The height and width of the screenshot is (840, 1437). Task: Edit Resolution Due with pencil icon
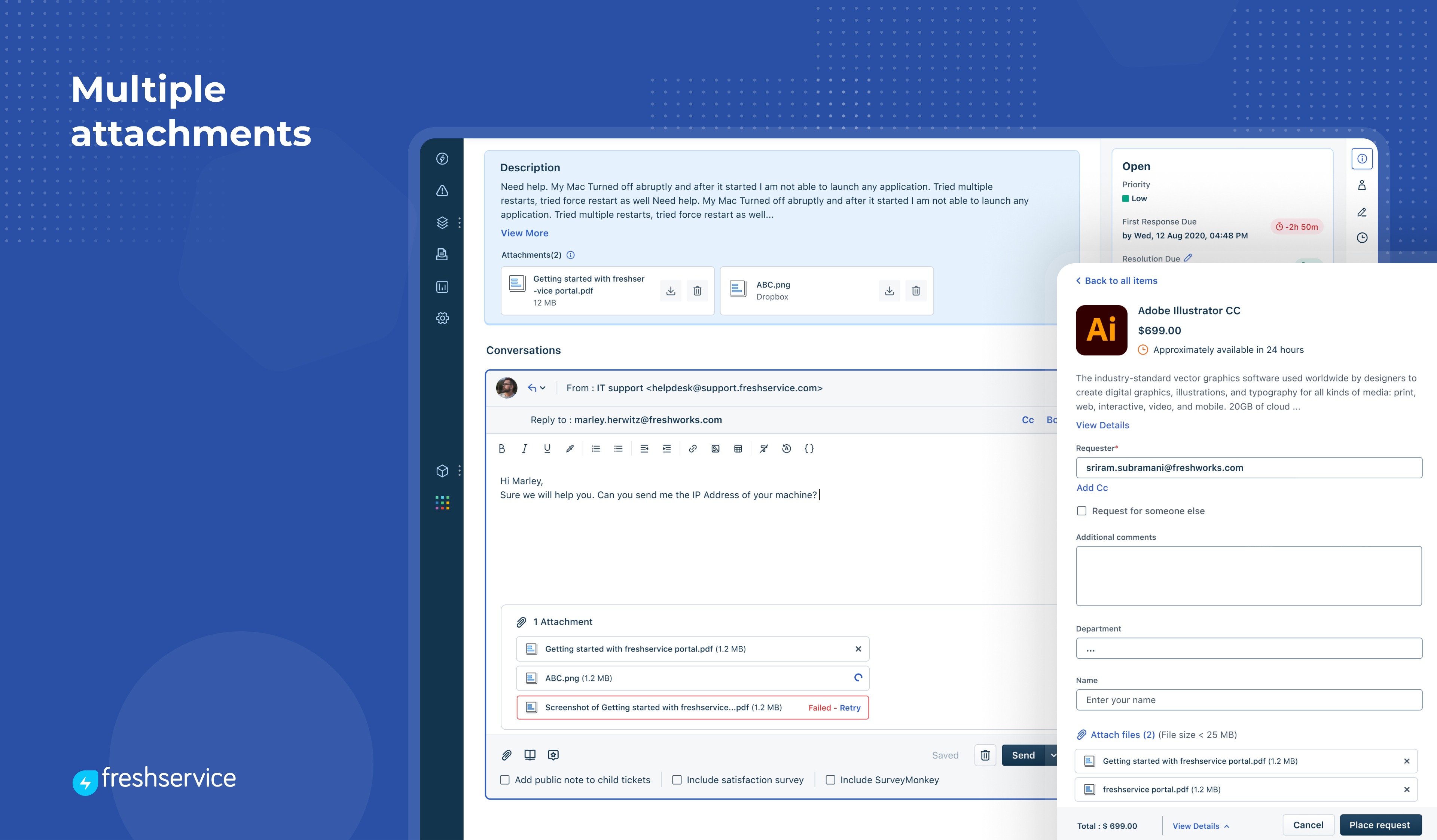[x=1188, y=258]
